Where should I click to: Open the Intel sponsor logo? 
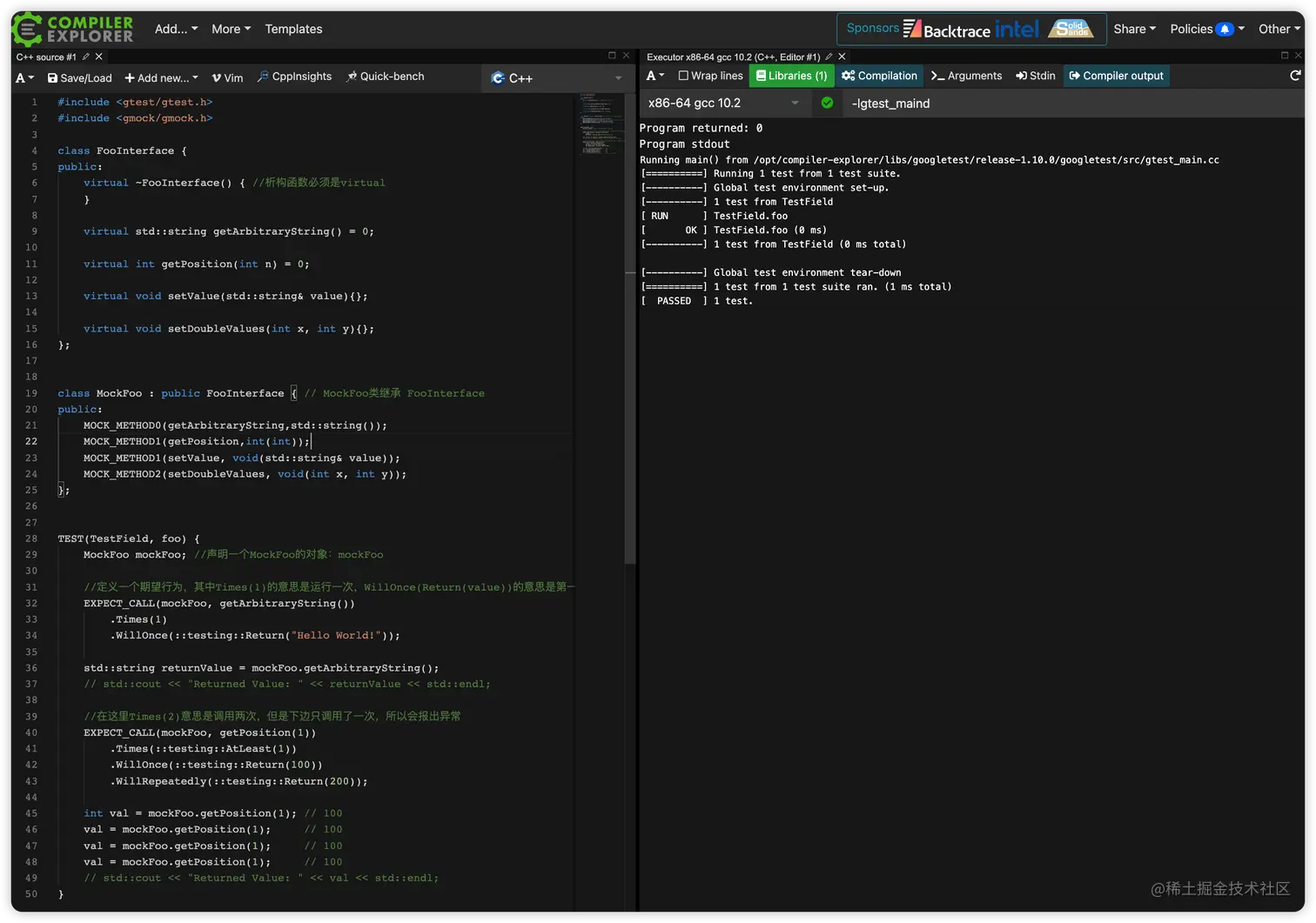(1017, 30)
